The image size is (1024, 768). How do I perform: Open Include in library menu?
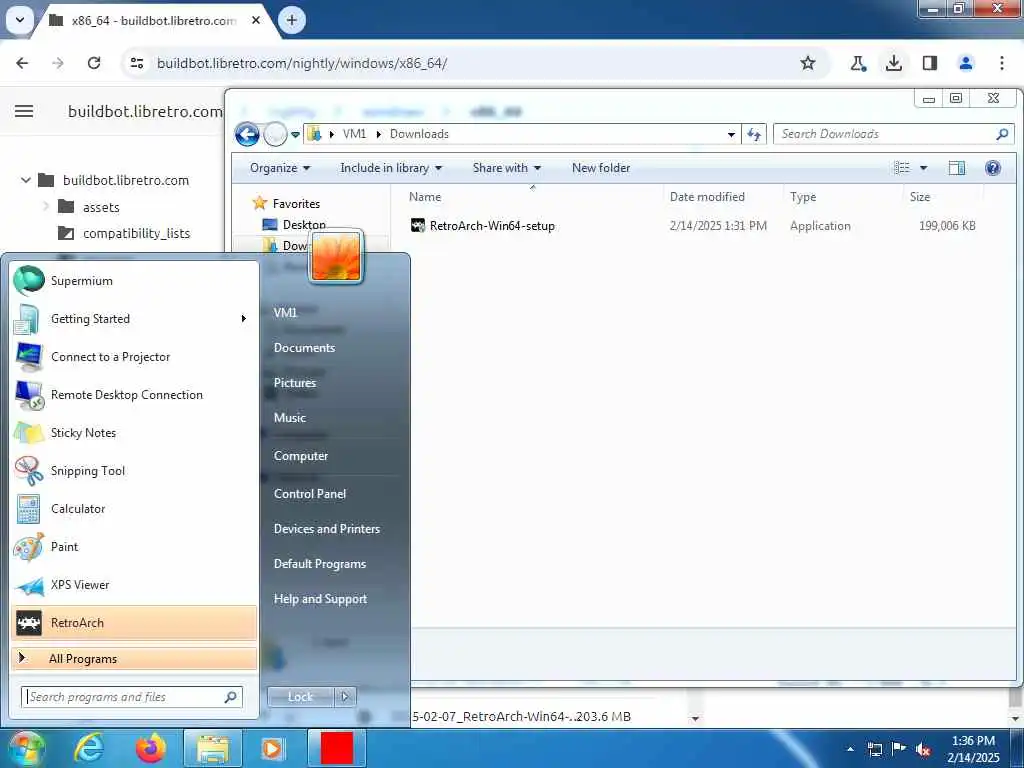coord(391,168)
